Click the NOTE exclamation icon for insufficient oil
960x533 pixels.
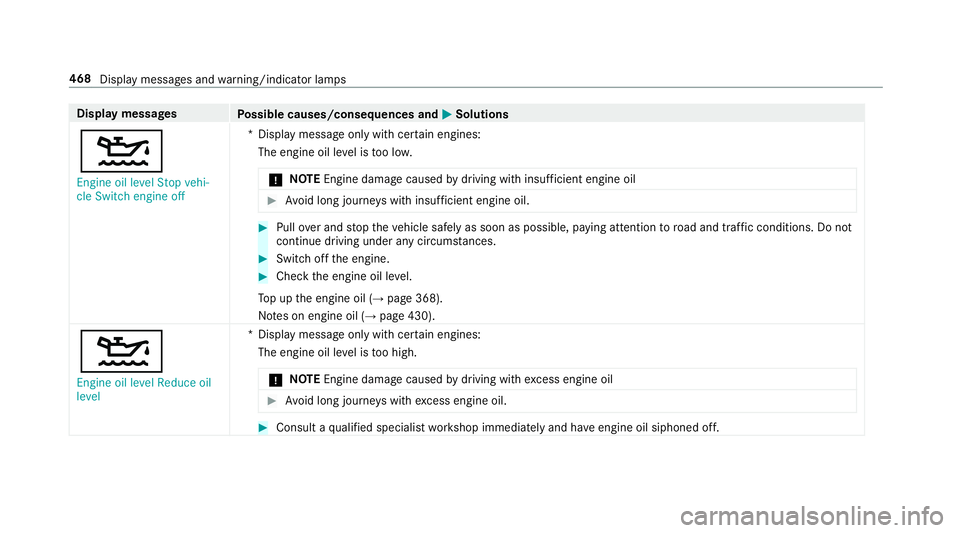[276, 180]
